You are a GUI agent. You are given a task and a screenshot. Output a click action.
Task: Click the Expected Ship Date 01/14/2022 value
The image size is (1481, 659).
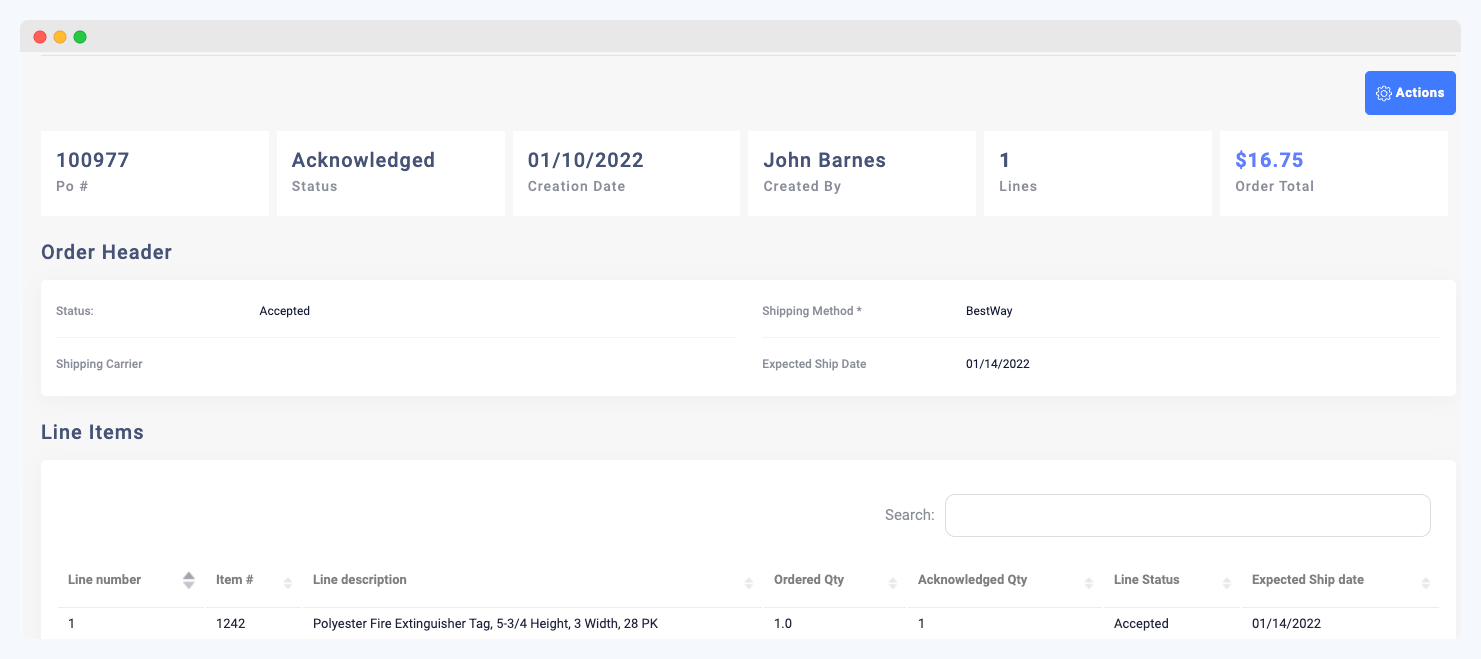click(x=997, y=364)
